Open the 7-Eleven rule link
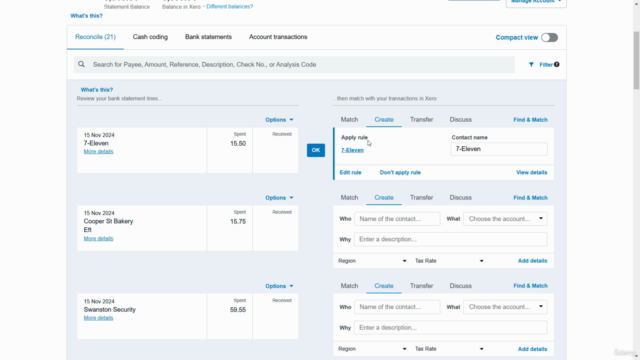 coord(352,150)
